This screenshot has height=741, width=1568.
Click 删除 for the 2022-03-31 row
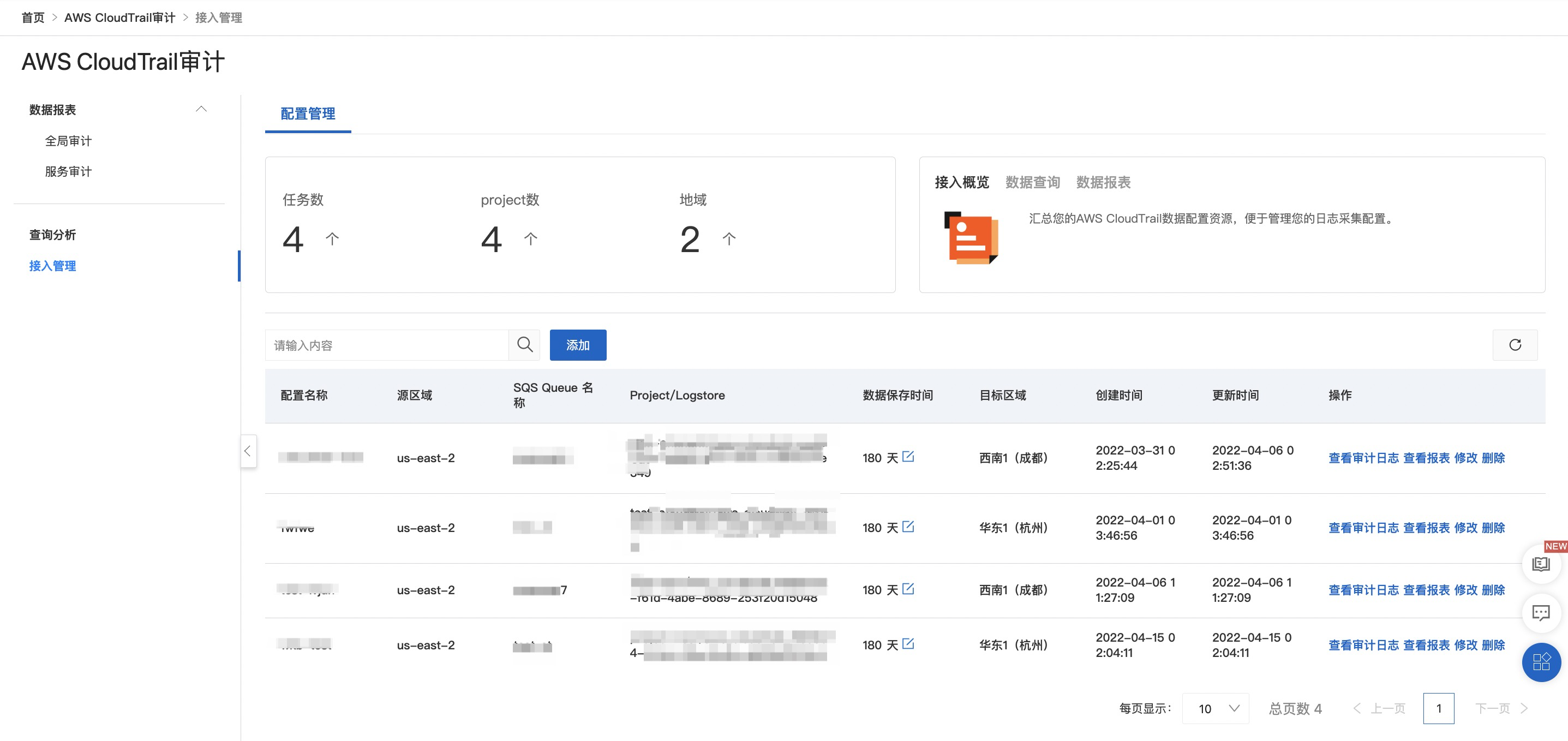coord(1493,458)
